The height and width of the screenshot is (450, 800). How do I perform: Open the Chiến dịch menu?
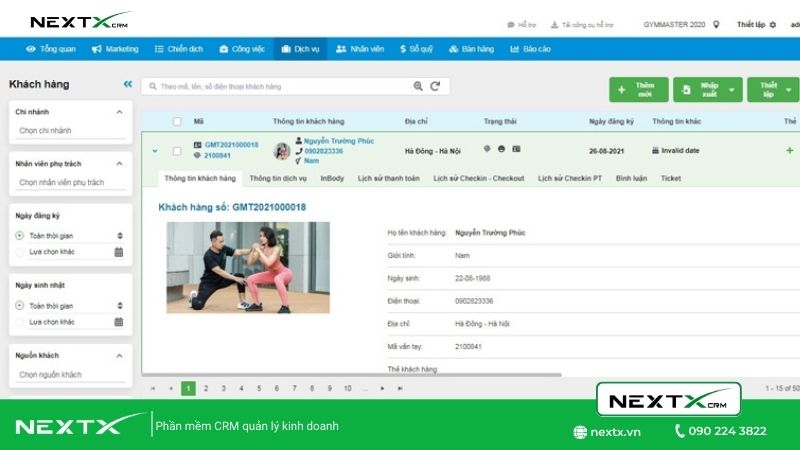pyautogui.click(x=179, y=49)
